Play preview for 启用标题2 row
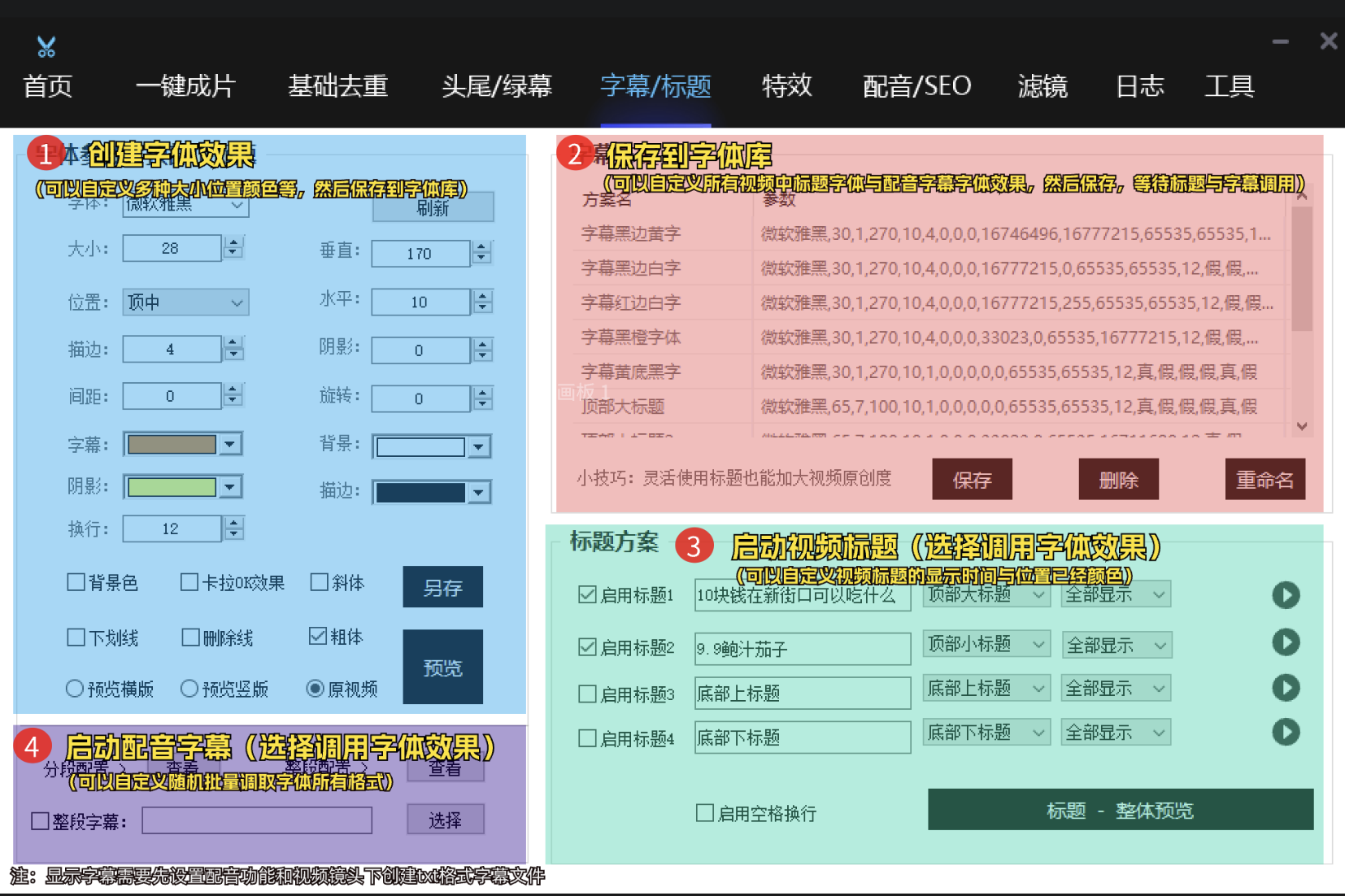The height and width of the screenshot is (896, 1345). [1286, 642]
